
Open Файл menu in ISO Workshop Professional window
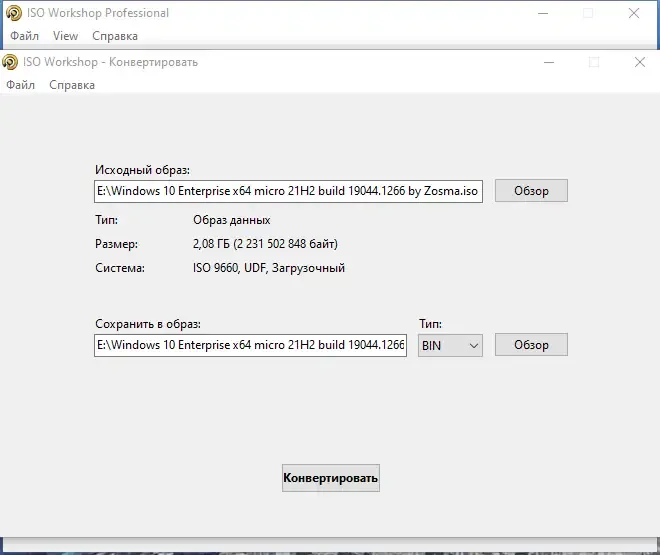(x=24, y=36)
